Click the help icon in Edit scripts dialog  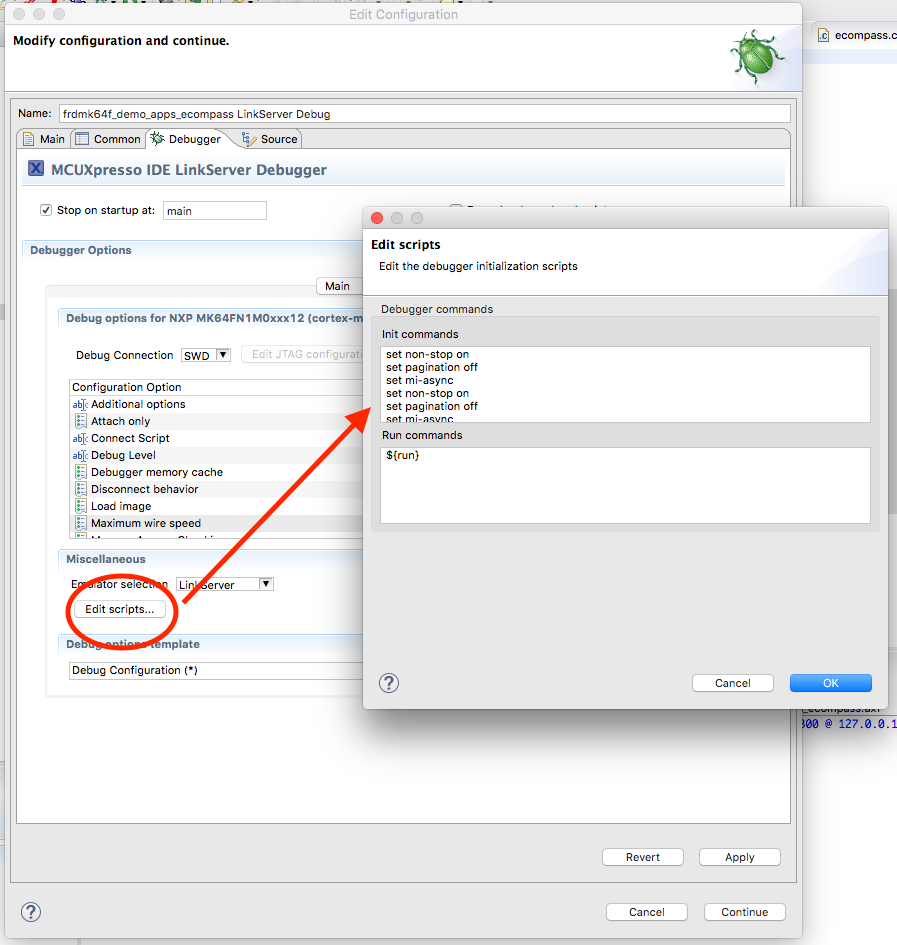pyautogui.click(x=389, y=683)
